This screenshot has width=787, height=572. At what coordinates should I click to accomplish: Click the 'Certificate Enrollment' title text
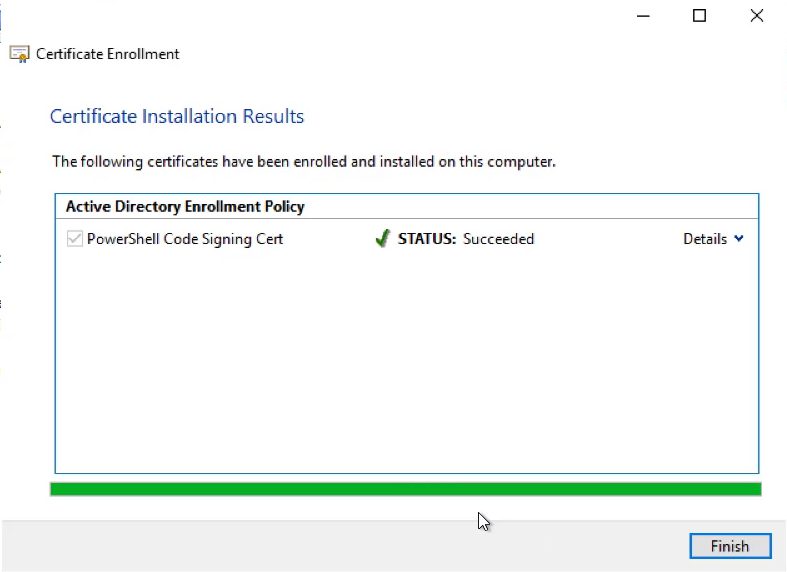tap(107, 54)
